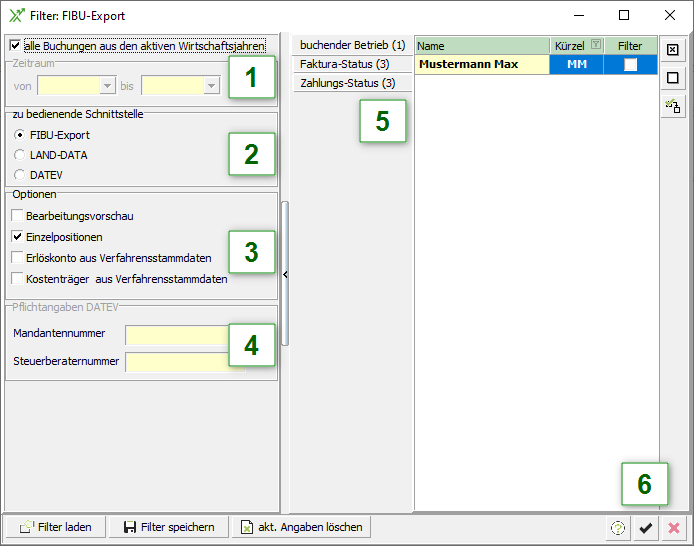Confirm the filter with the checkmark icon

click(x=646, y=528)
